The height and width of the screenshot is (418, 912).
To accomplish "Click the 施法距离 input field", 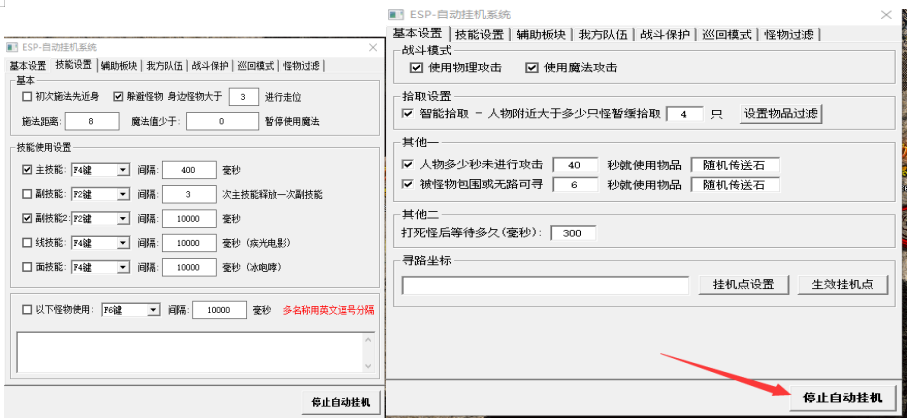I will [92, 121].
